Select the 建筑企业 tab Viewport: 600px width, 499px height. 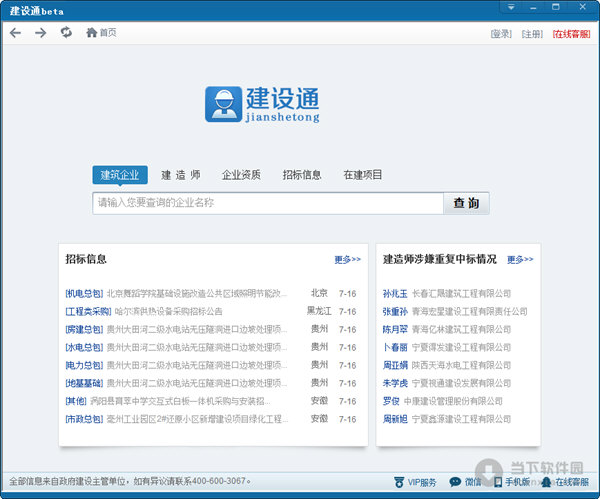click(120, 175)
